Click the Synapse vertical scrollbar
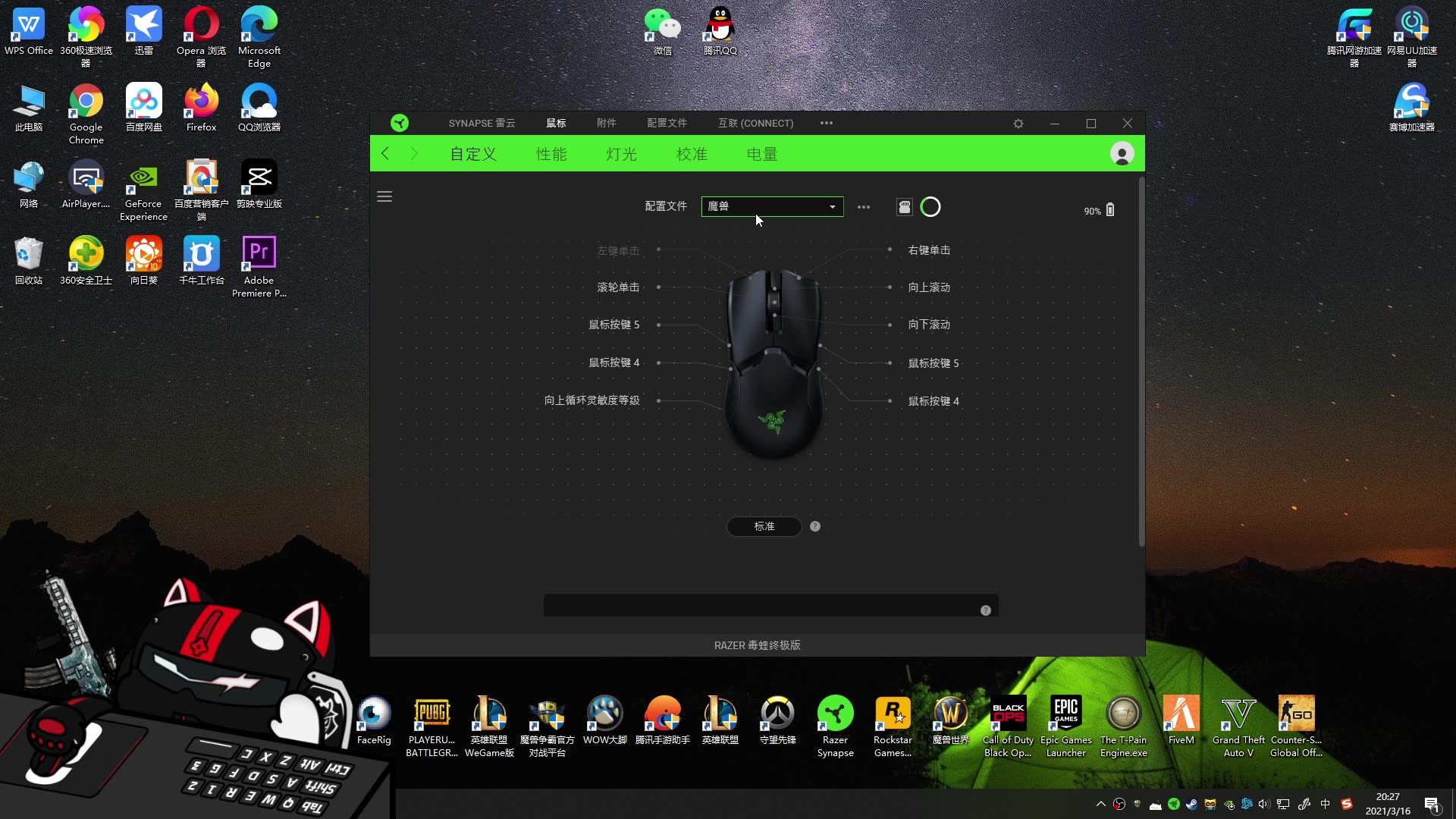 pos(1141,361)
